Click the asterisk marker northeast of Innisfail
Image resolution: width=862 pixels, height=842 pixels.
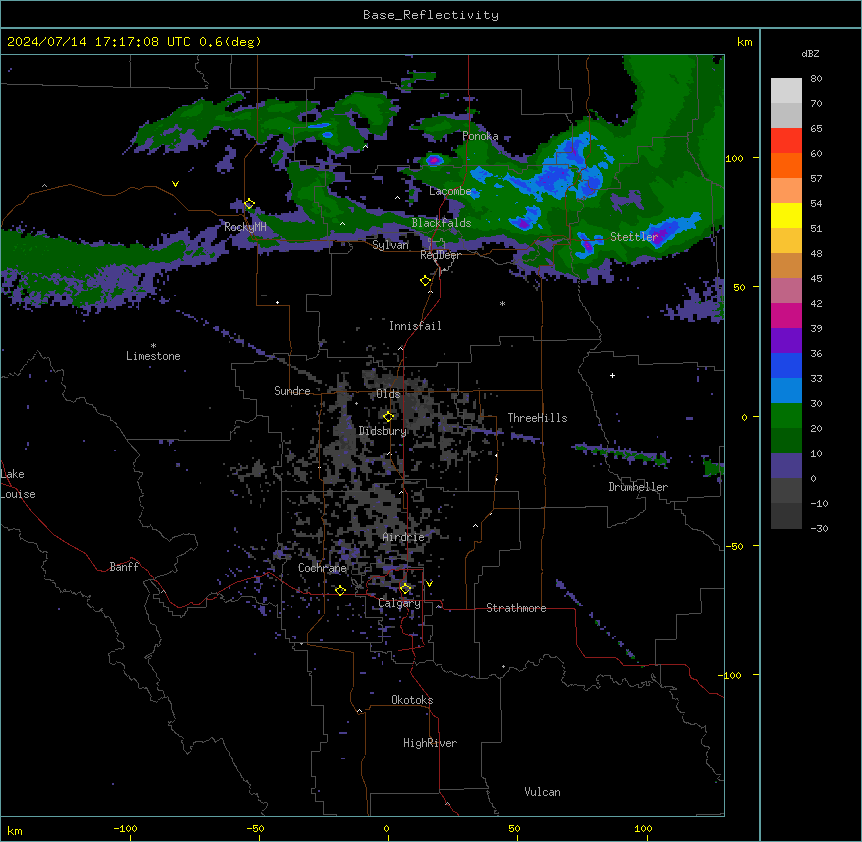tap(502, 303)
